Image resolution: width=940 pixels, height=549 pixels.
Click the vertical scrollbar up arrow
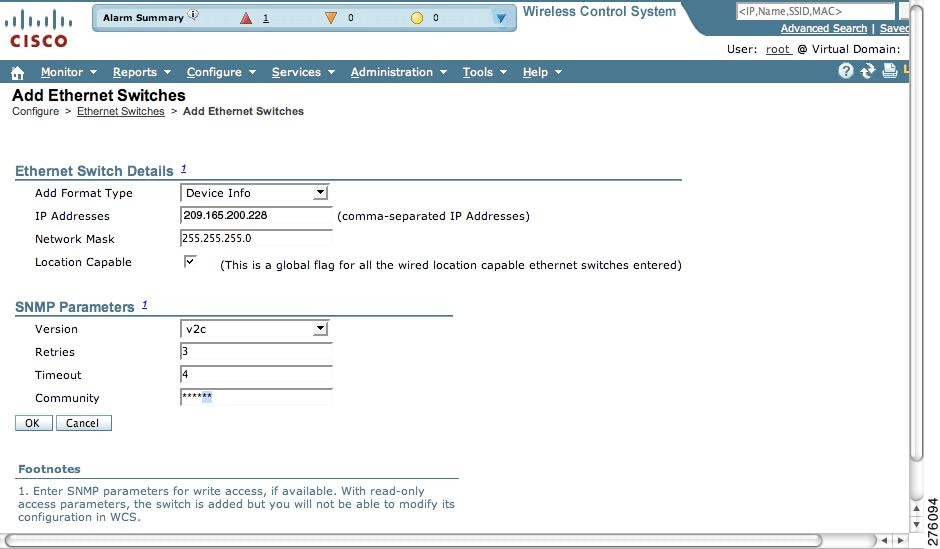pyautogui.click(x=917, y=508)
